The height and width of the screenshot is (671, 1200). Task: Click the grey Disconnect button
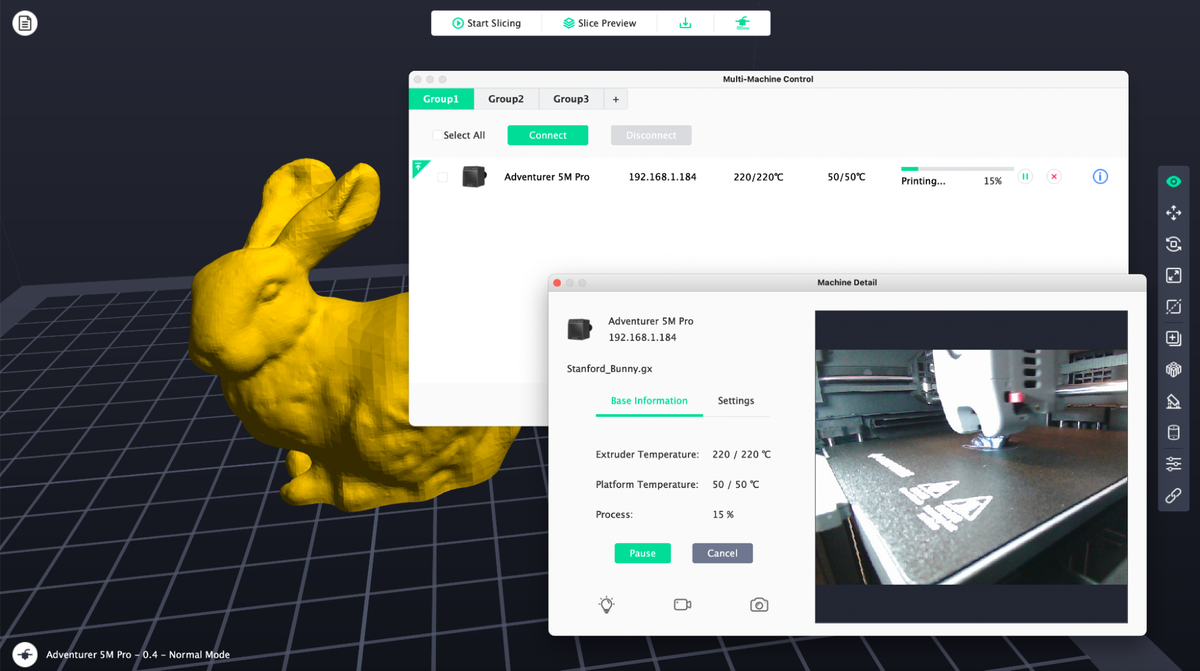pos(651,135)
